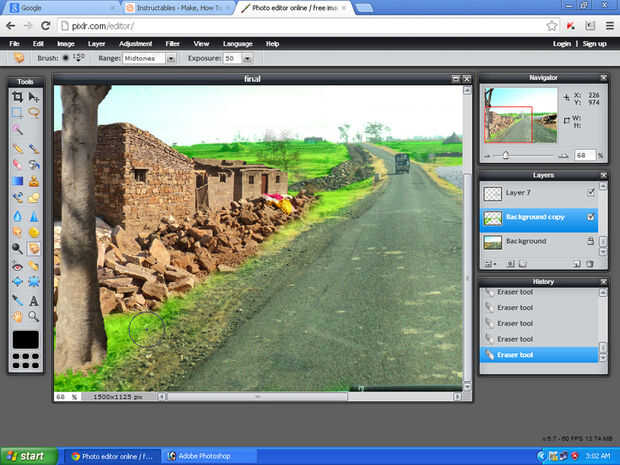620x465 pixels.
Task: Select the Smudge tool
Action: 17,232
